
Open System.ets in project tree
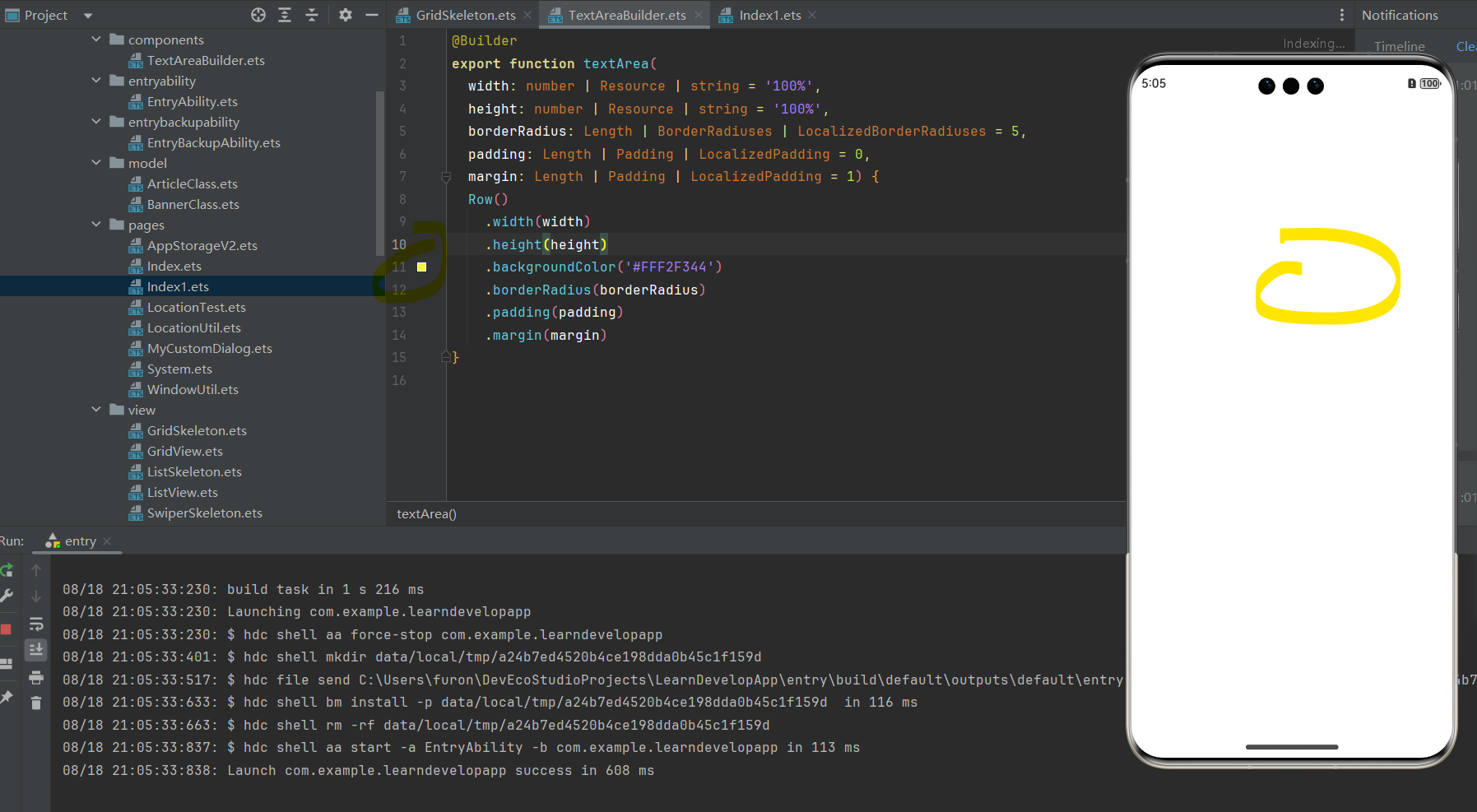coord(179,369)
